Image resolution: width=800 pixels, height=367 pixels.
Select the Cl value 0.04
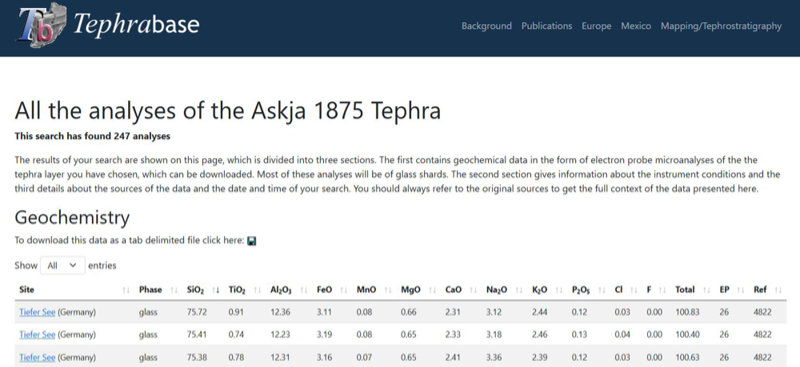coord(622,334)
